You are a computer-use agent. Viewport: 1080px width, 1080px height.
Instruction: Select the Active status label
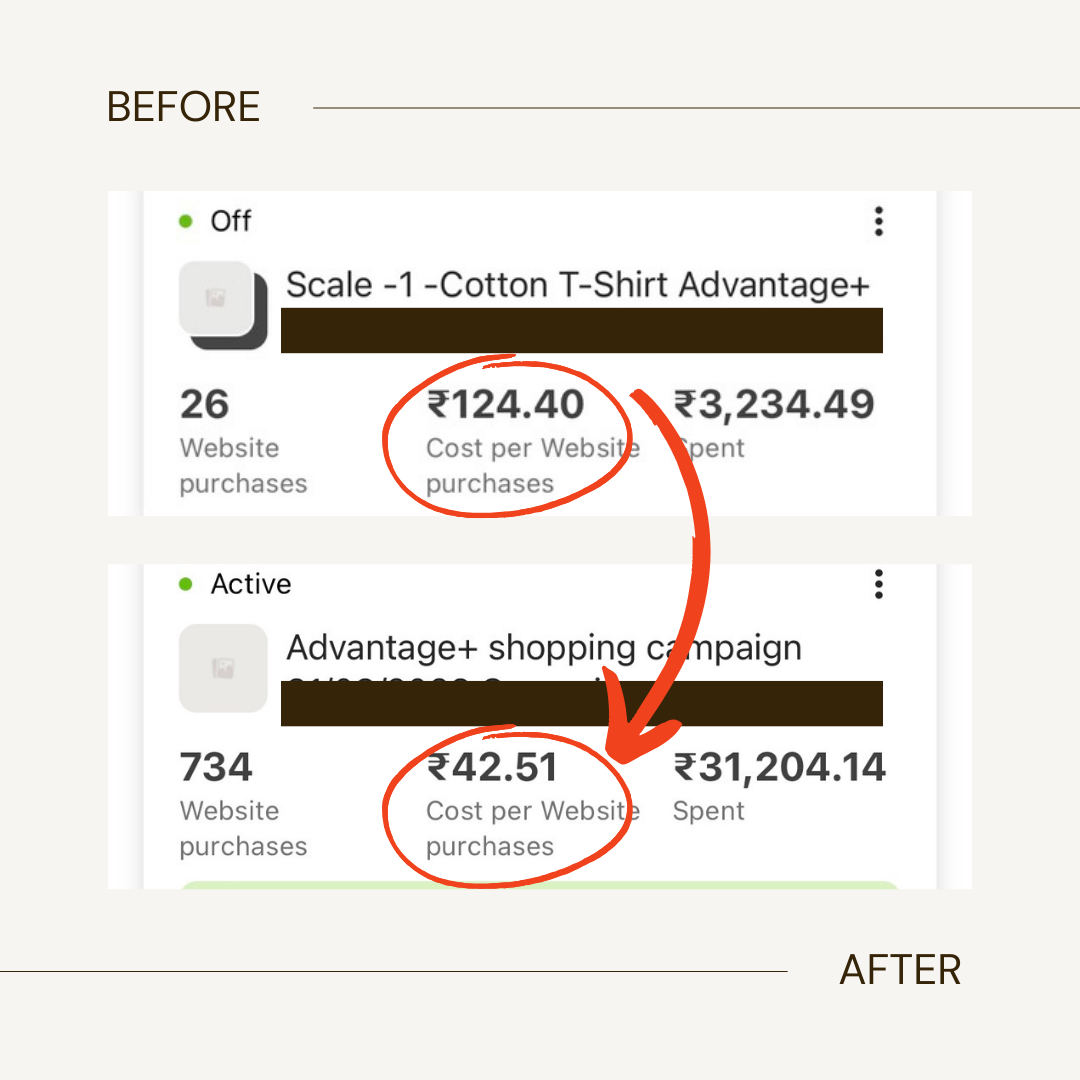pos(251,584)
